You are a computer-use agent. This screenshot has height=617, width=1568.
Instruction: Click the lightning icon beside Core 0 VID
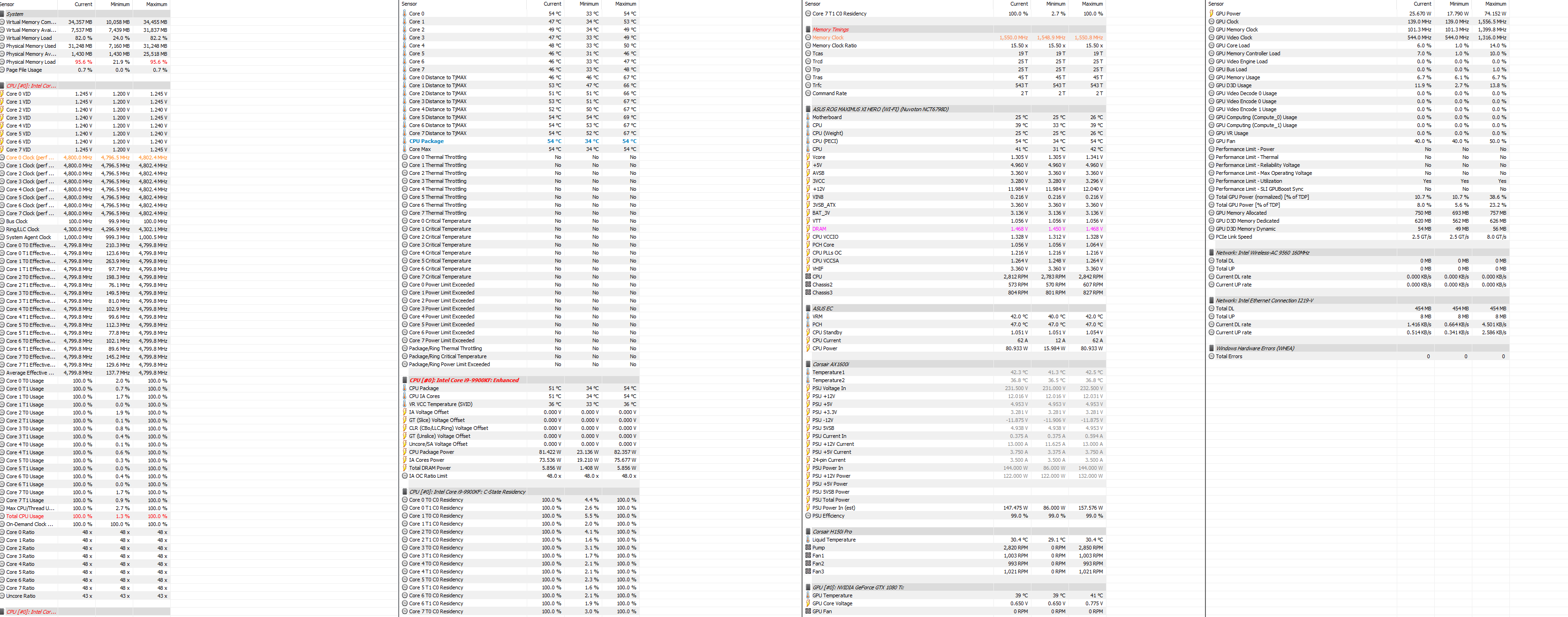tap(2, 94)
